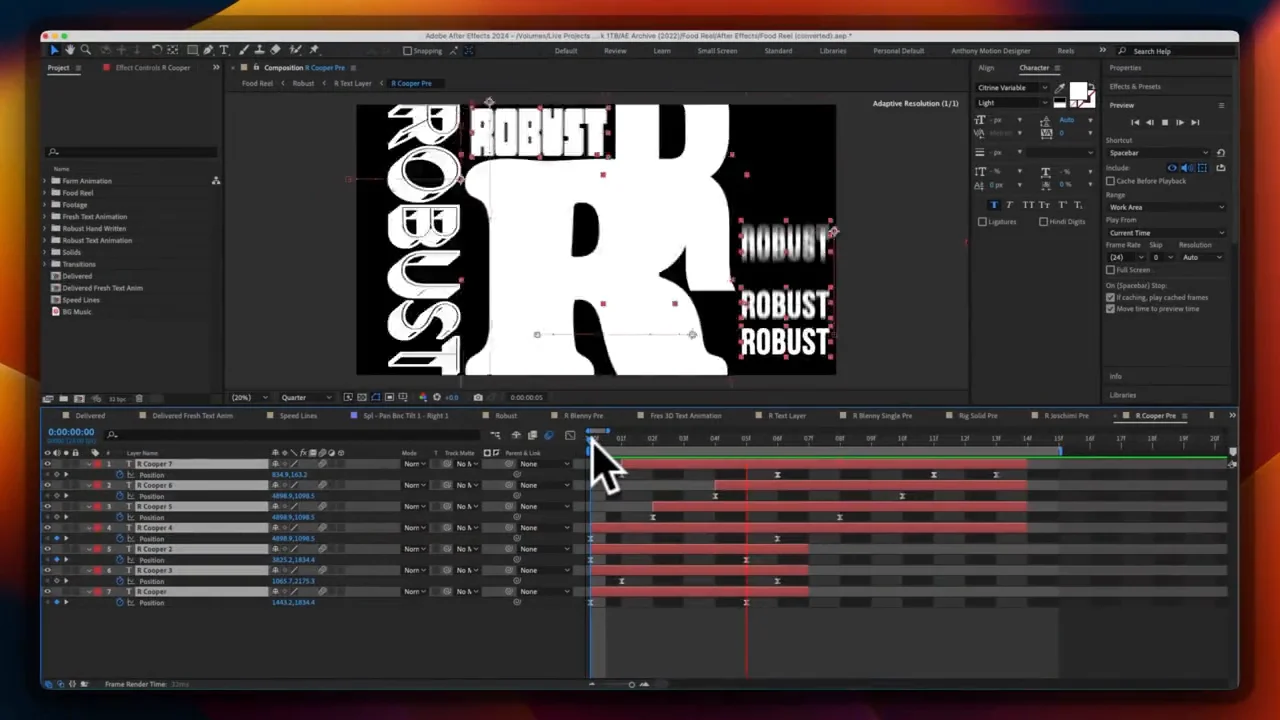The image size is (1280, 720).
Task: Enable the Hindi Digits checkbox
Action: pos(1043,221)
